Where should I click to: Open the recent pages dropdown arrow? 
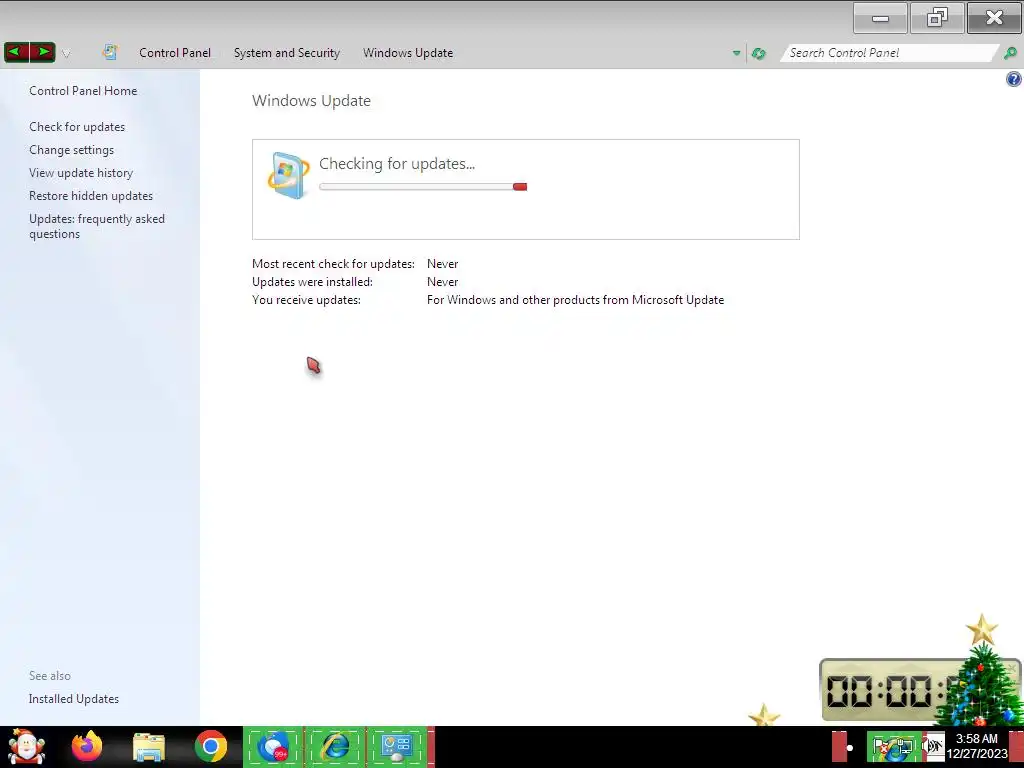coord(65,54)
